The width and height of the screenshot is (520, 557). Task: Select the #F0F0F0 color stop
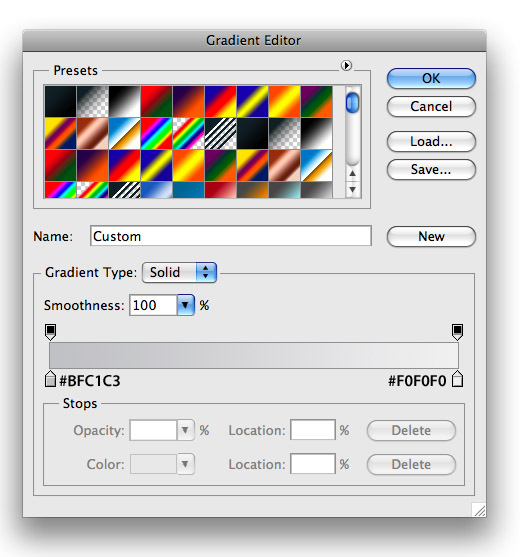tap(457, 379)
